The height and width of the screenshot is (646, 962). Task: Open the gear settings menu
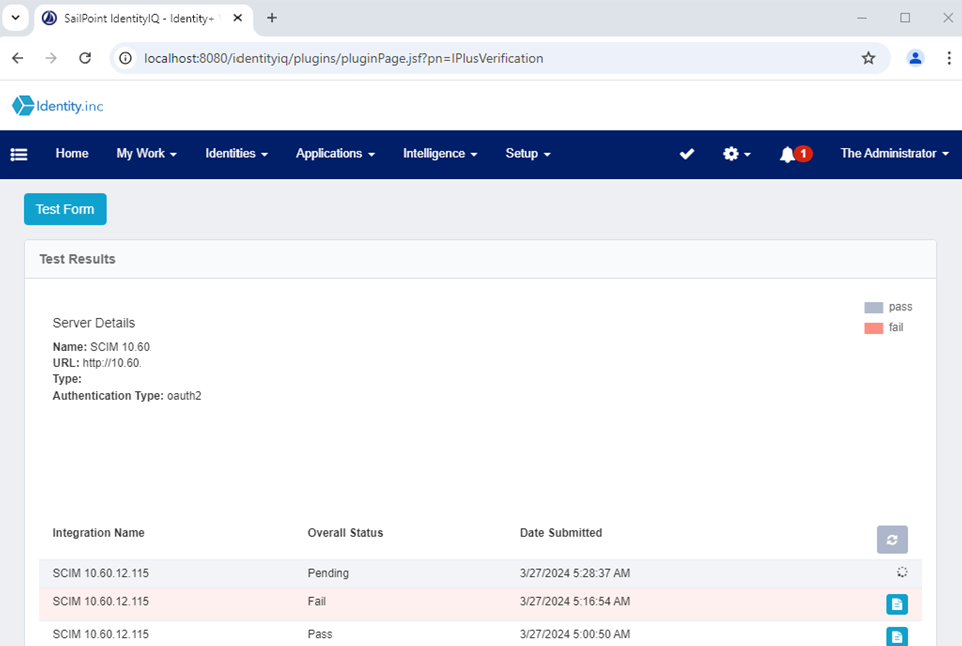(x=736, y=154)
